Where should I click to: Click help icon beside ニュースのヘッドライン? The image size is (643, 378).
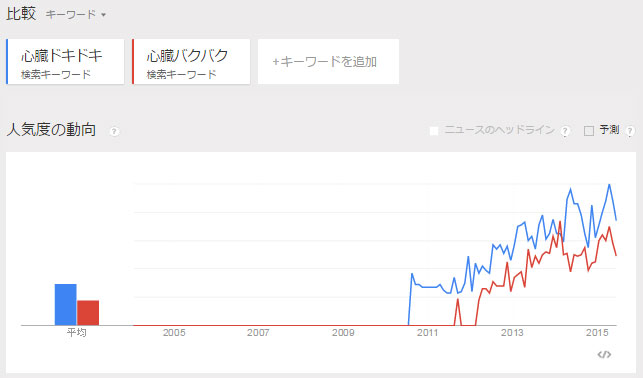(565, 131)
